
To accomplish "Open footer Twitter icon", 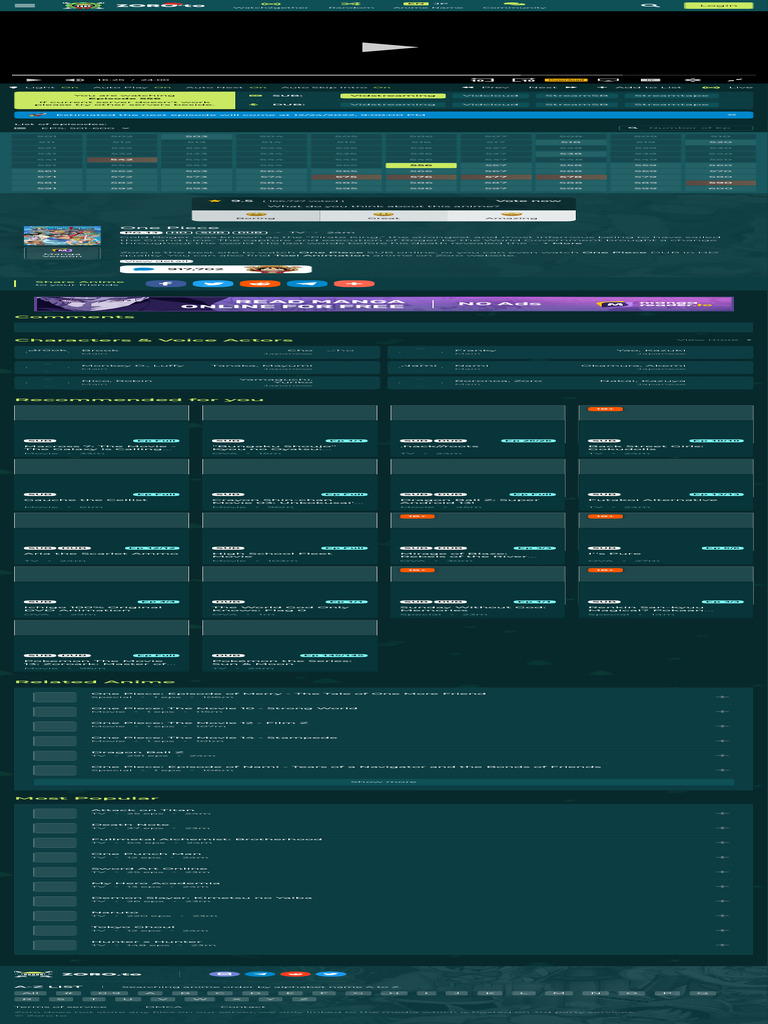I will click(331, 974).
